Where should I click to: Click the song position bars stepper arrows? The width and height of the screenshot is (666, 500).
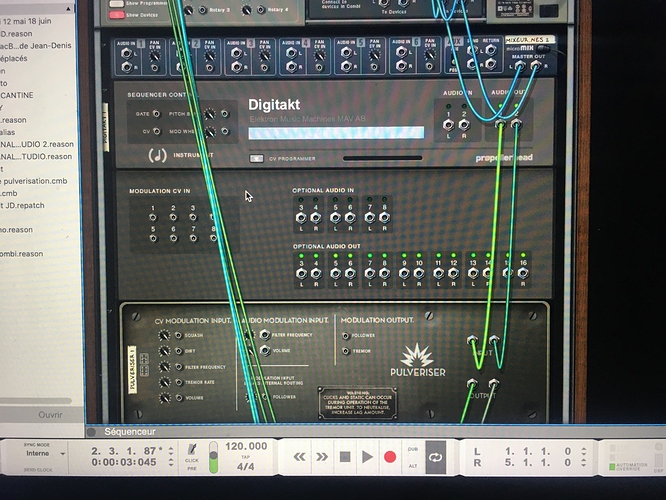pyautogui.click(x=171, y=450)
